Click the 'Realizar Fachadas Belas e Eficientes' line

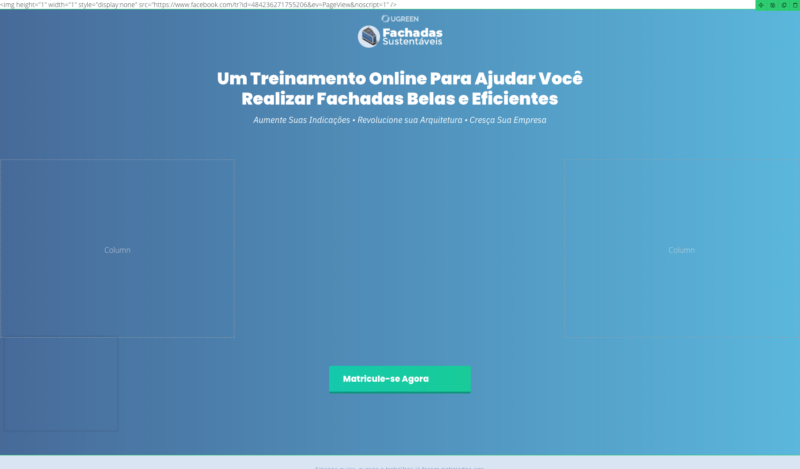(x=400, y=100)
